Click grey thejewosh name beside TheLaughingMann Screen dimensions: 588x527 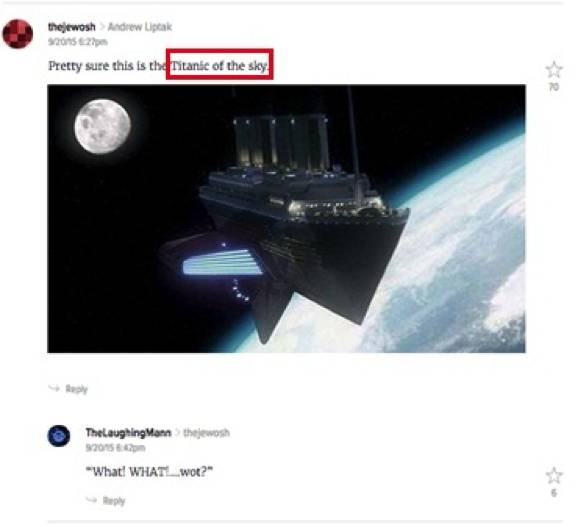207,432
